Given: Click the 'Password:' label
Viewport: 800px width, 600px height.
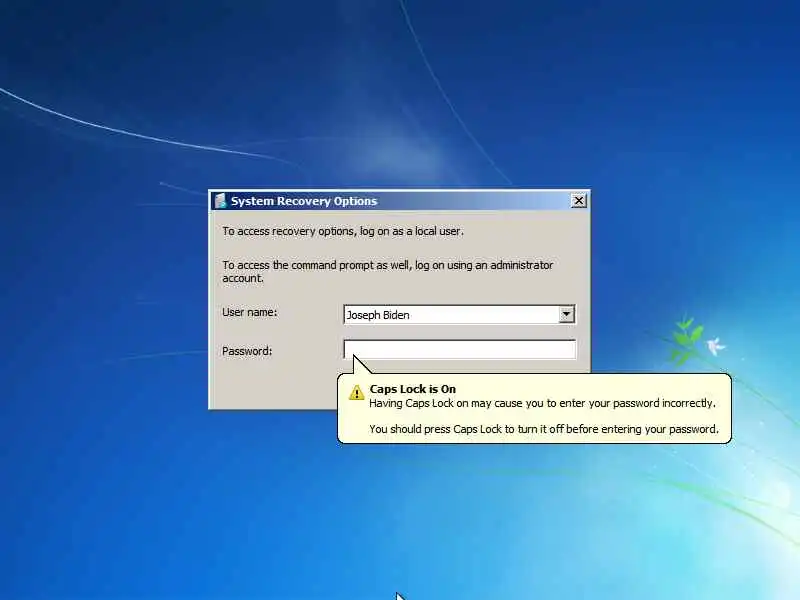Looking at the screenshot, I should click(247, 351).
